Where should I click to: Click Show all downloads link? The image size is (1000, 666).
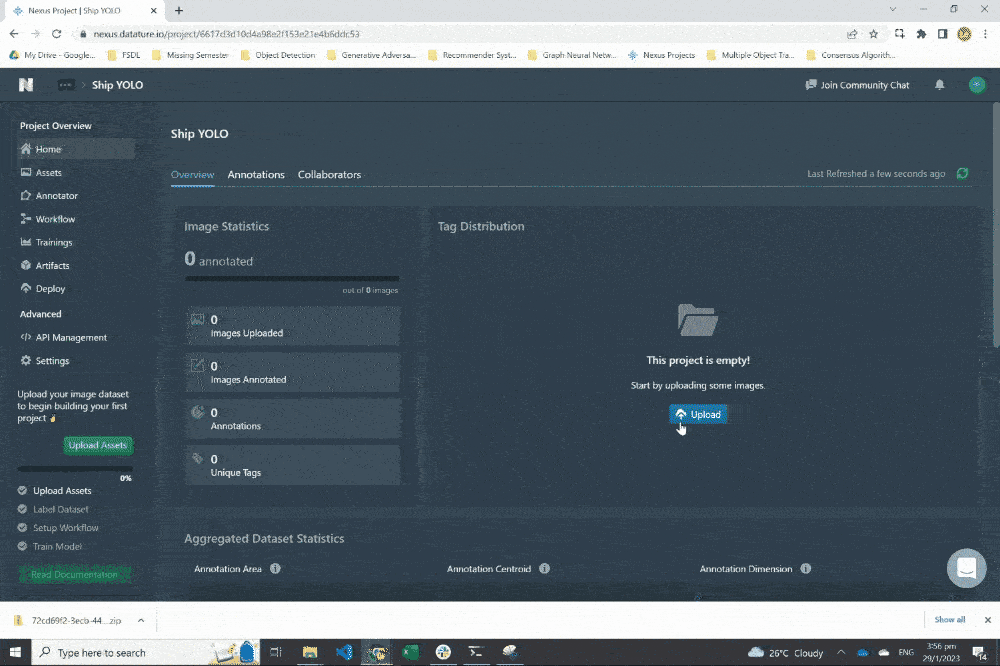(x=950, y=619)
